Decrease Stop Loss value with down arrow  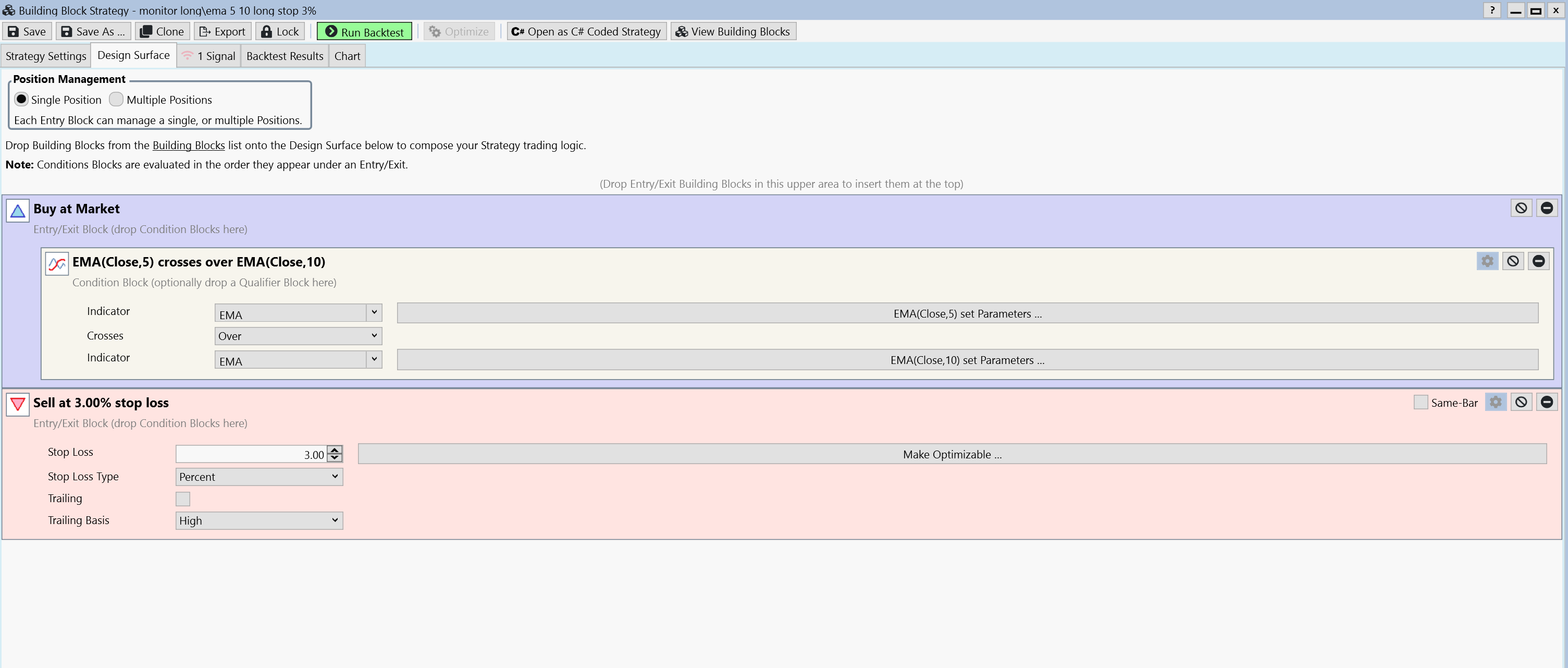(x=335, y=458)
